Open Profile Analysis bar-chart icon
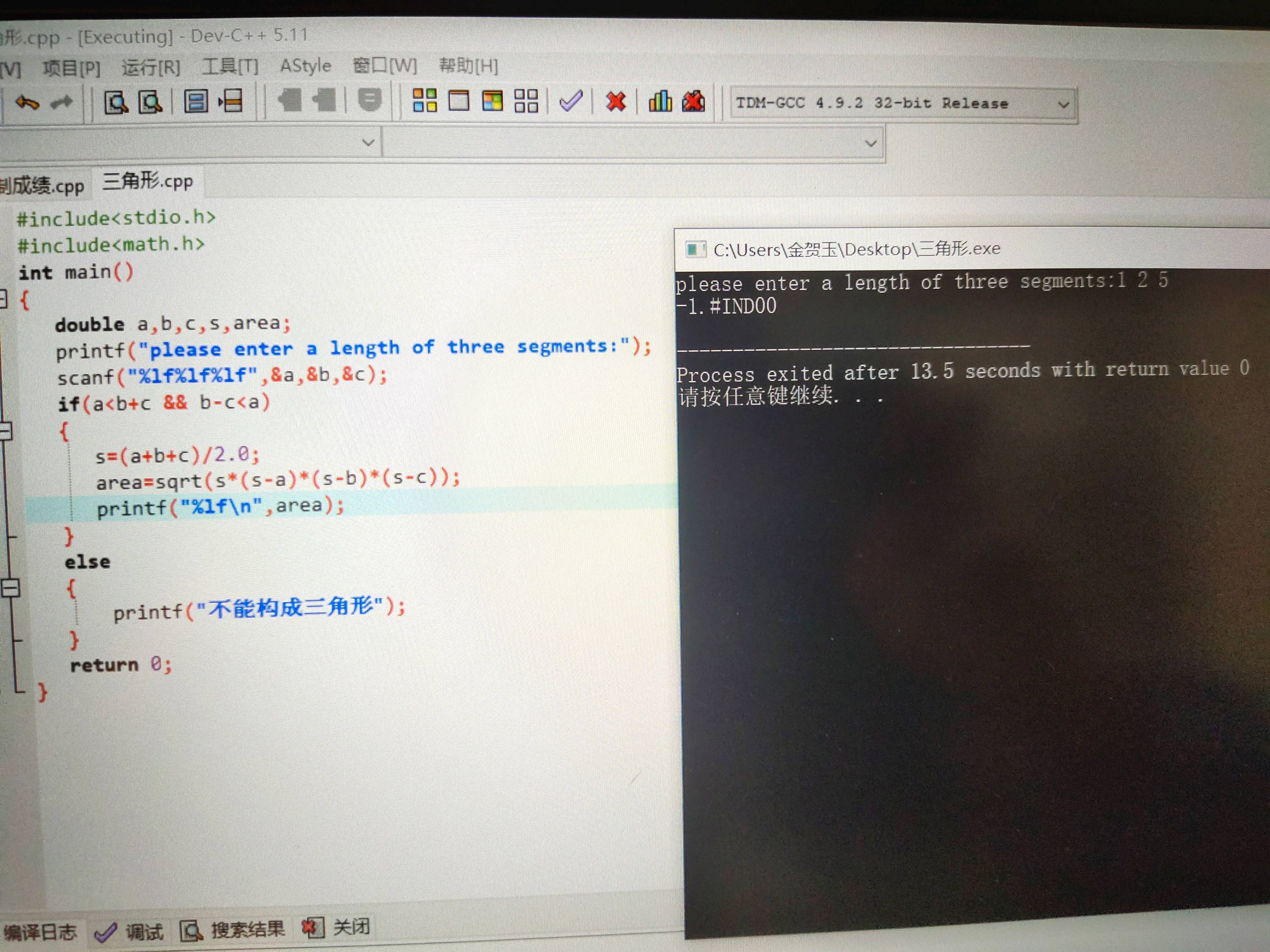The image size is (1270, 952). [660, 102]
